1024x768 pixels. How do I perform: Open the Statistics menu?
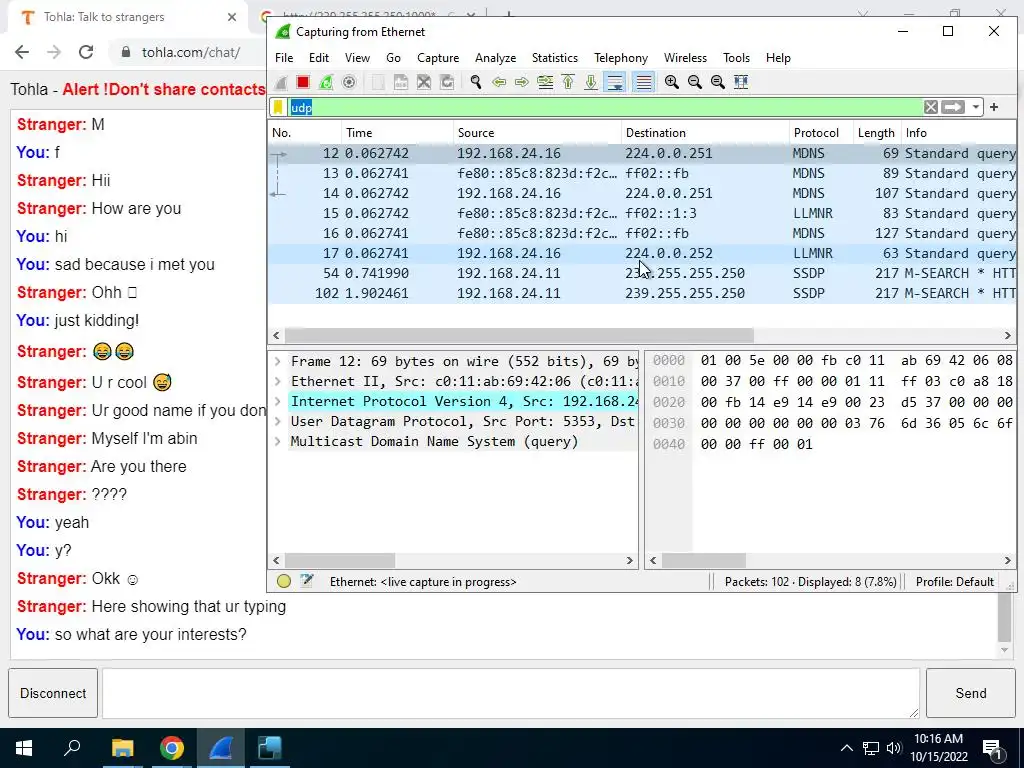pyautogui.click(x=554, y=57)
